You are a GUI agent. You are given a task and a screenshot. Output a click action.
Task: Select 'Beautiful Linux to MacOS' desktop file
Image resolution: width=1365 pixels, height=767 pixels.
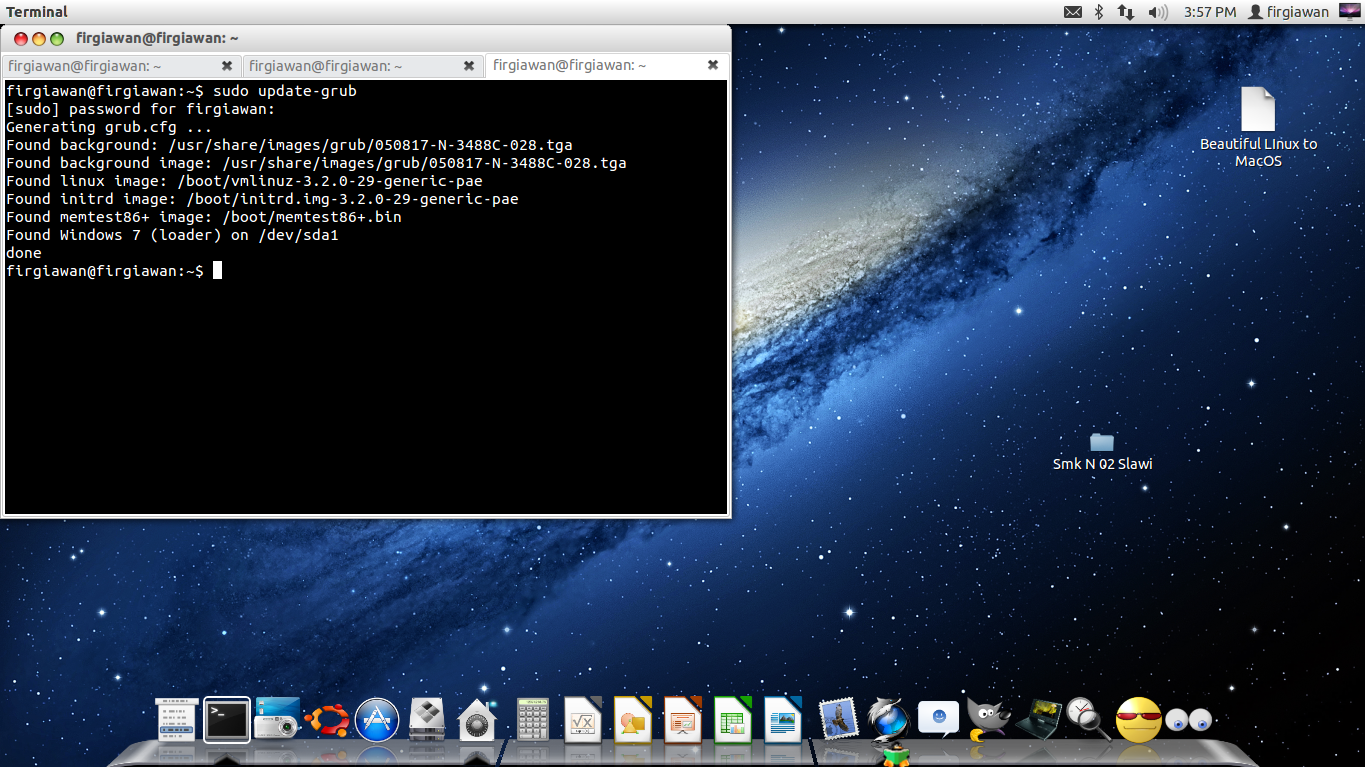coord(1258,127)
